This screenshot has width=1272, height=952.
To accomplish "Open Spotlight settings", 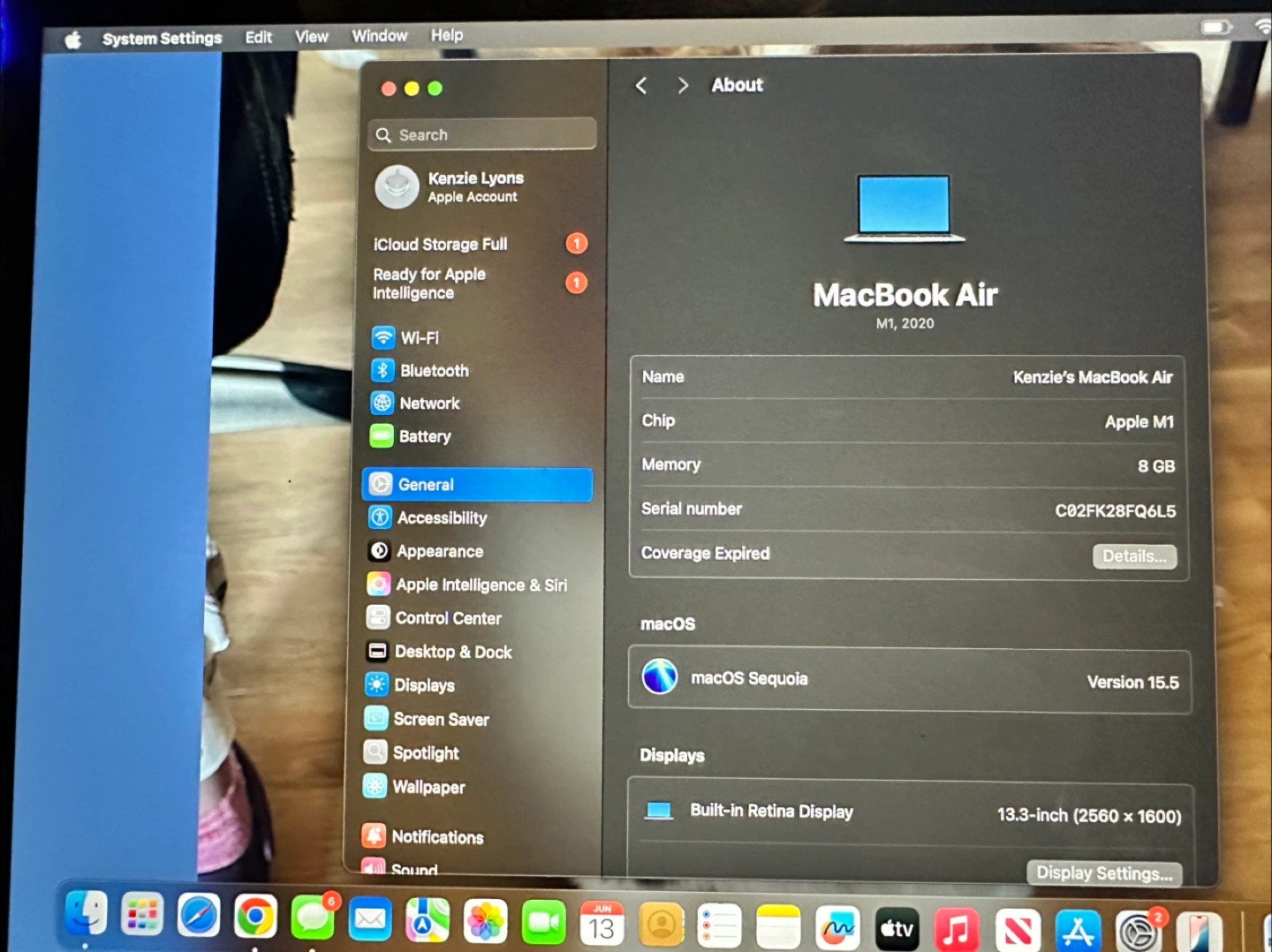I will 413,752.
